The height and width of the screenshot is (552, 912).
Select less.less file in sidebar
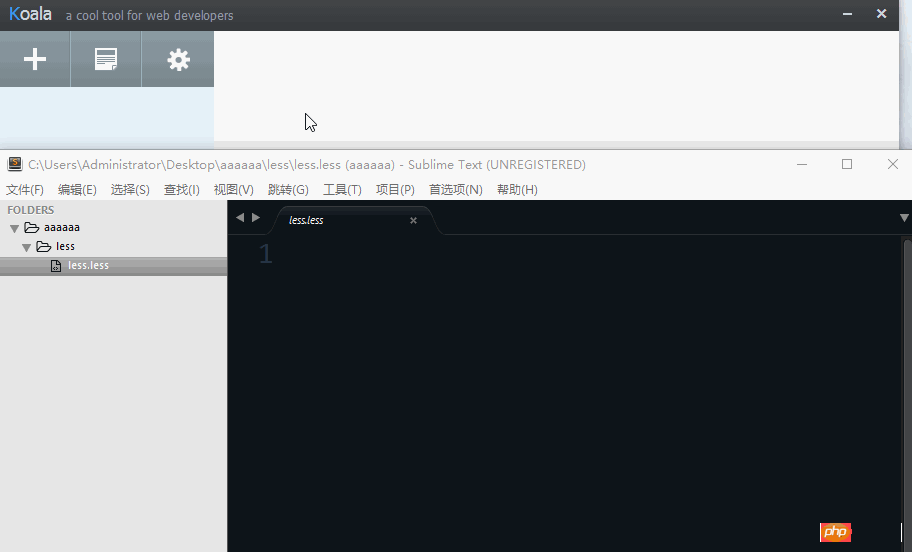[x=113, y=265]
